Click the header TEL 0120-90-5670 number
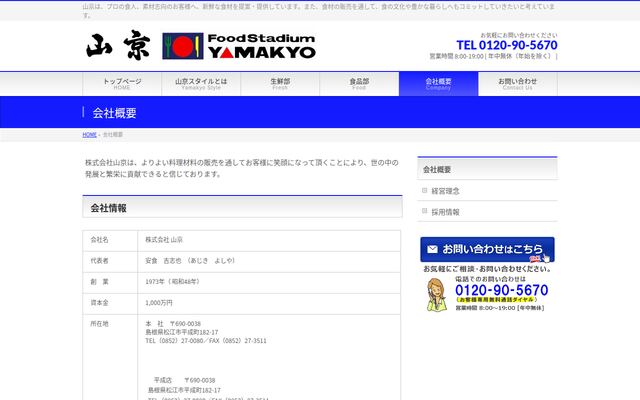The image size is (640, 400). pos(507,45)
